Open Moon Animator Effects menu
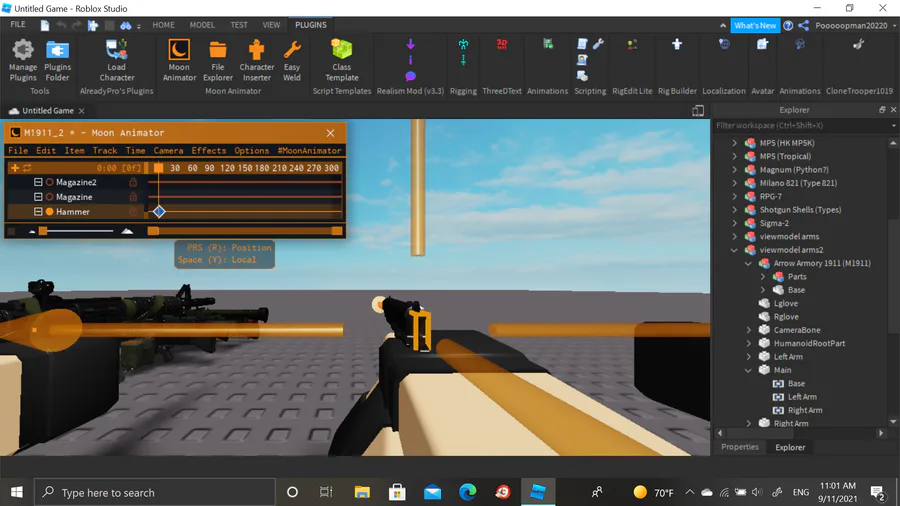 pos(209,150)
